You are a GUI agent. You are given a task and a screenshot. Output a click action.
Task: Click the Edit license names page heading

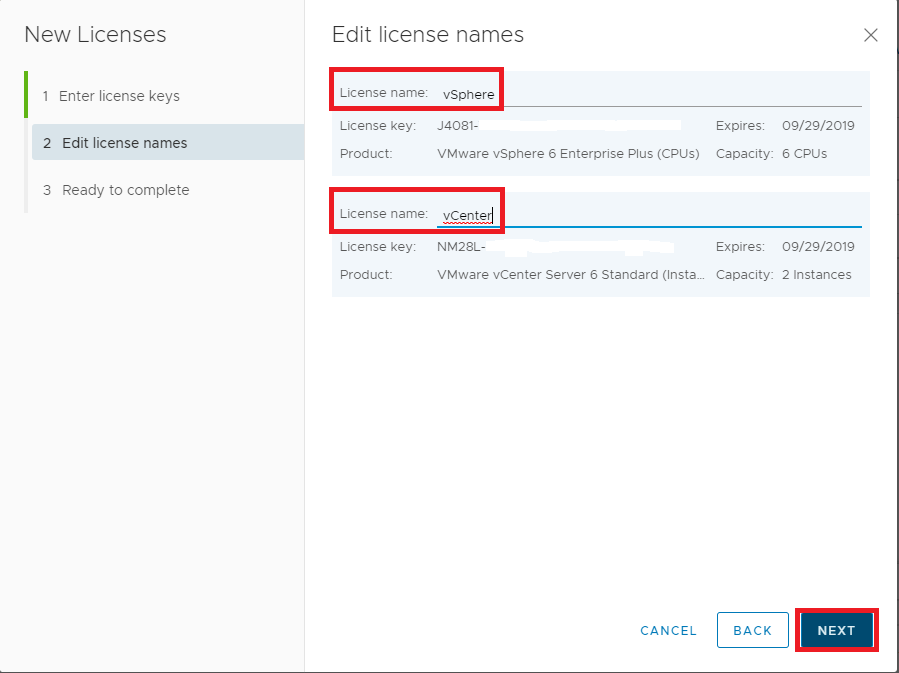point(427,35)
